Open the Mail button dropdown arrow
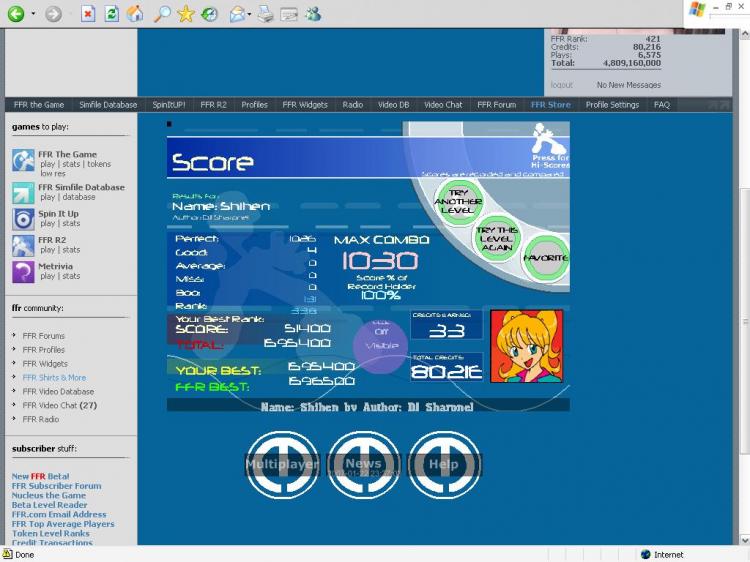The image size is (750, 562). tap(249, 14)
